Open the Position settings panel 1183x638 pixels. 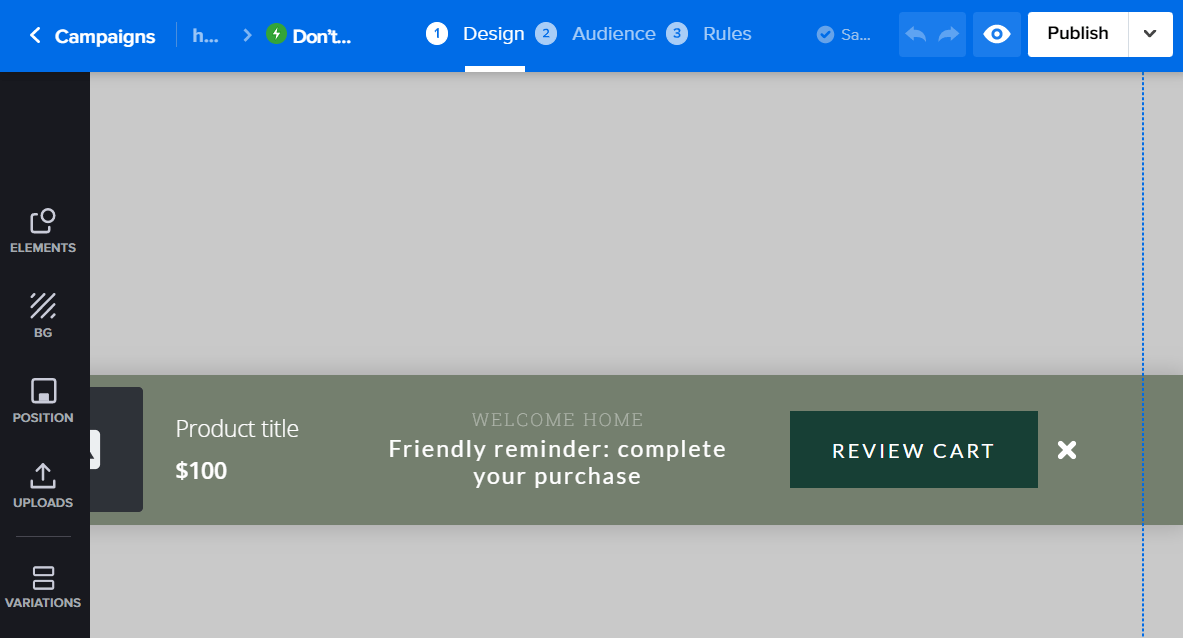click(43, 400)
